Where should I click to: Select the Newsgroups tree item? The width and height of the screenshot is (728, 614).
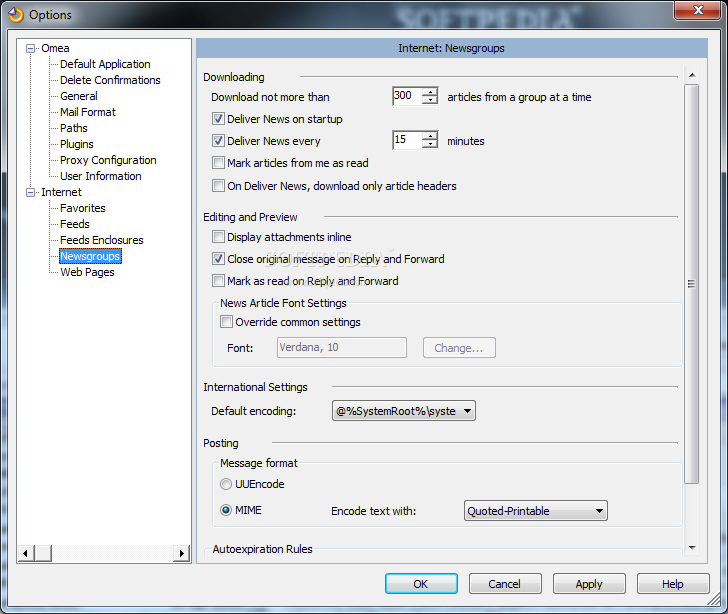tap(90, 256)
